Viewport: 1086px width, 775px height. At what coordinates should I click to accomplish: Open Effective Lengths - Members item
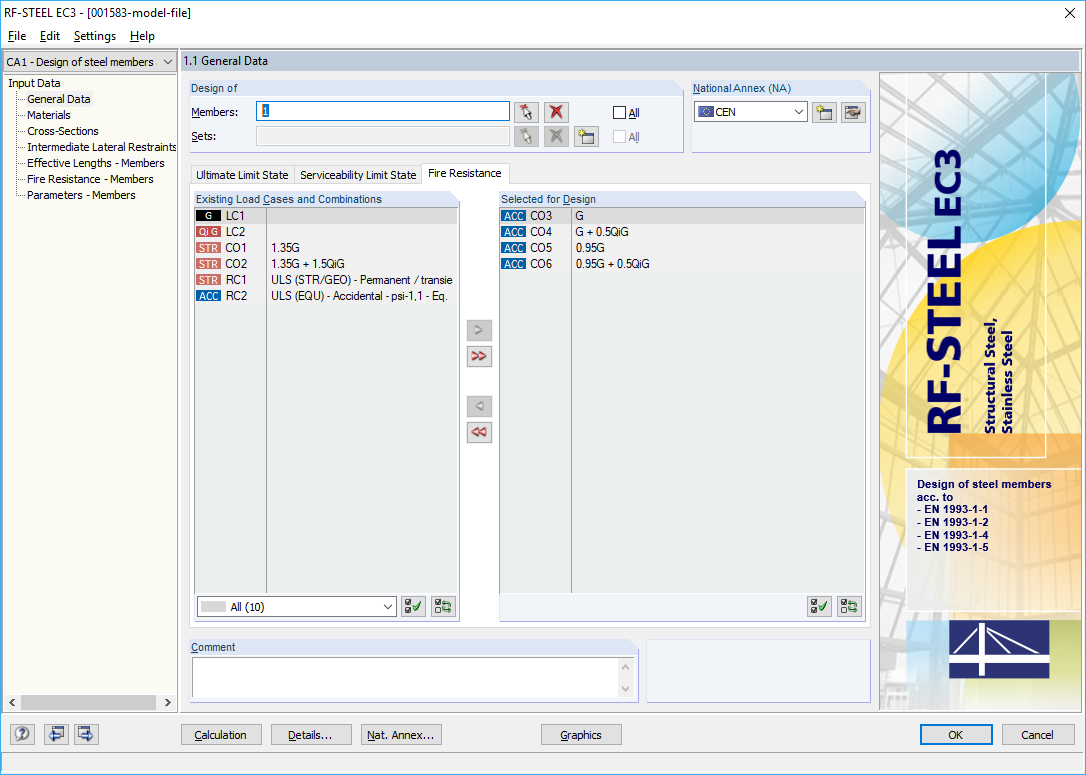tap(96, 163)
